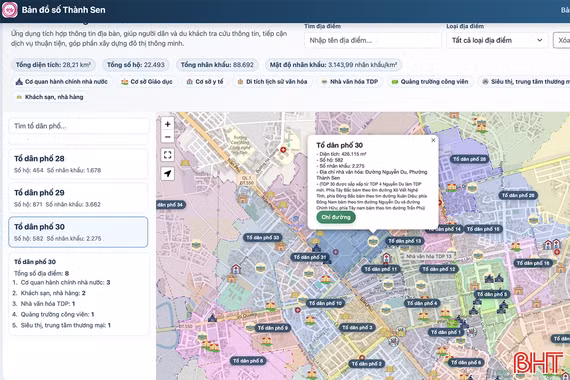Click the Bản đồ số Thành Sen logo

click(x=10, y=10)
